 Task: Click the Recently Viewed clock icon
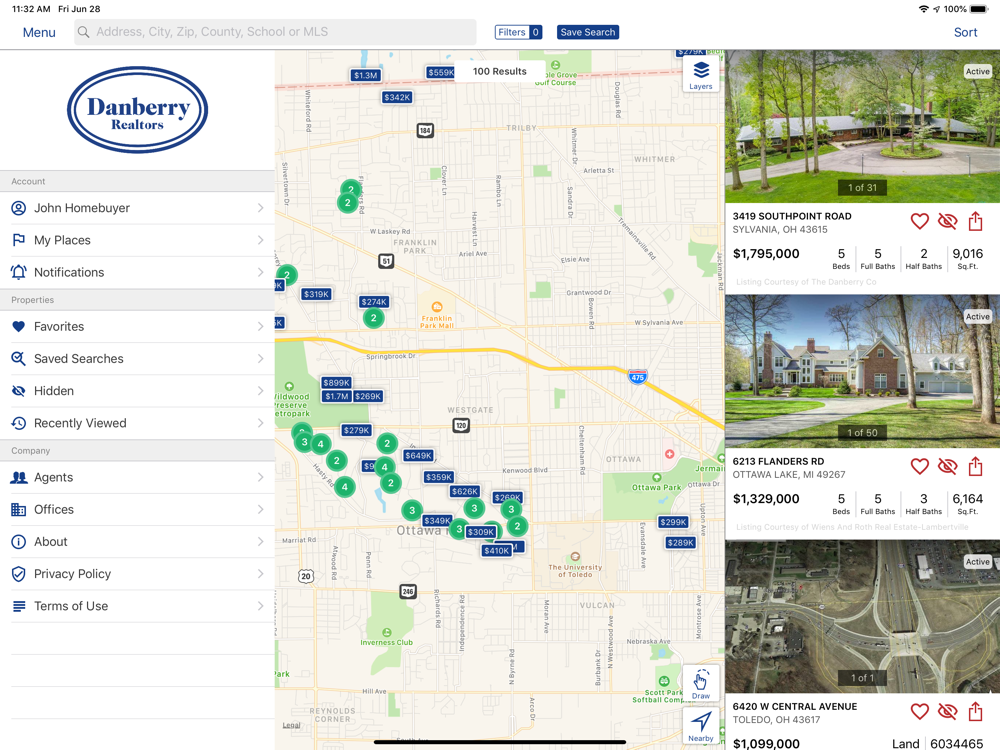point(18,423)
